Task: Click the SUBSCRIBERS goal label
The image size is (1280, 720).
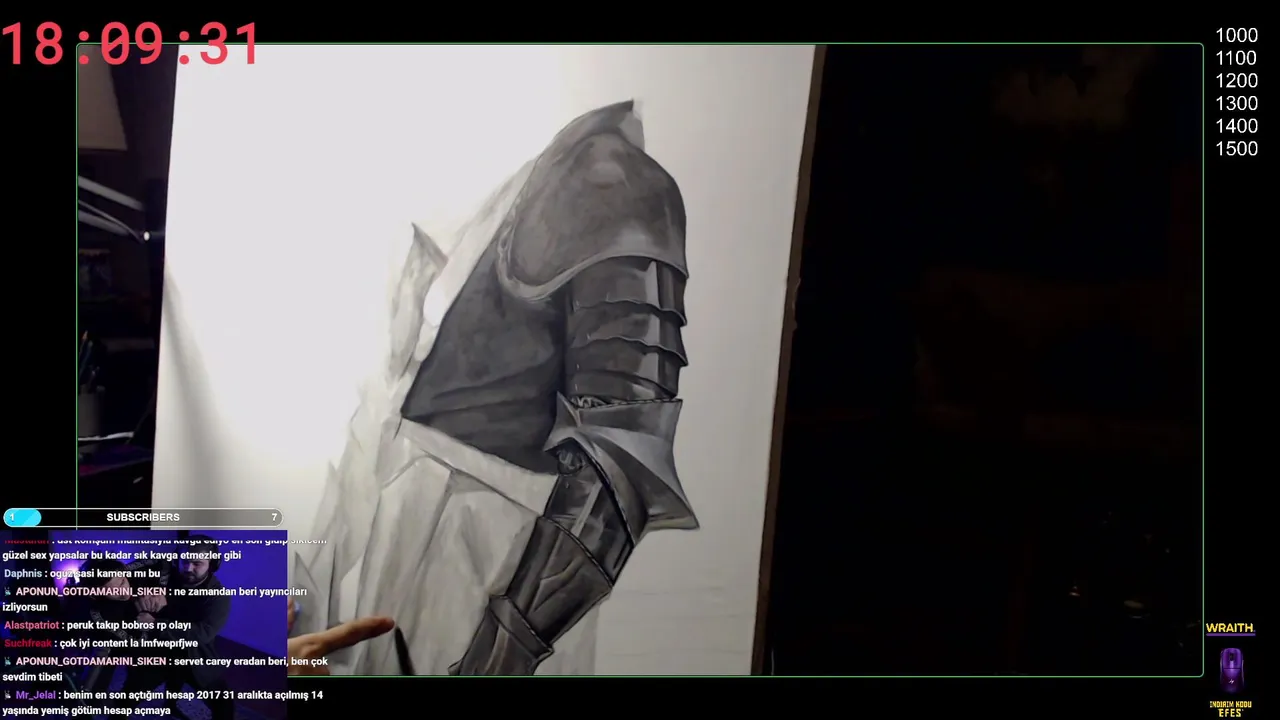Action: point(143,517)
